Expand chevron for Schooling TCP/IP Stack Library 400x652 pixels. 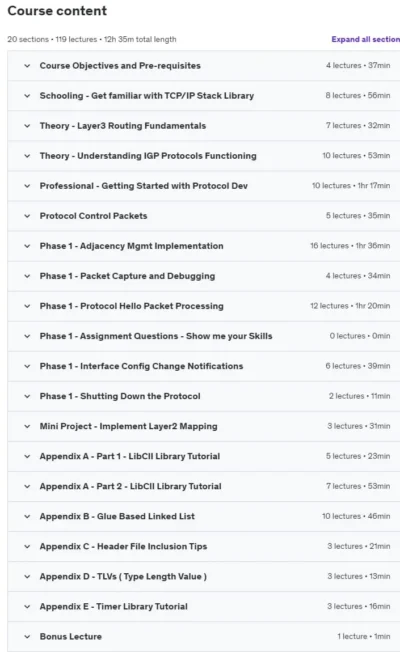(x=27, y=96)
